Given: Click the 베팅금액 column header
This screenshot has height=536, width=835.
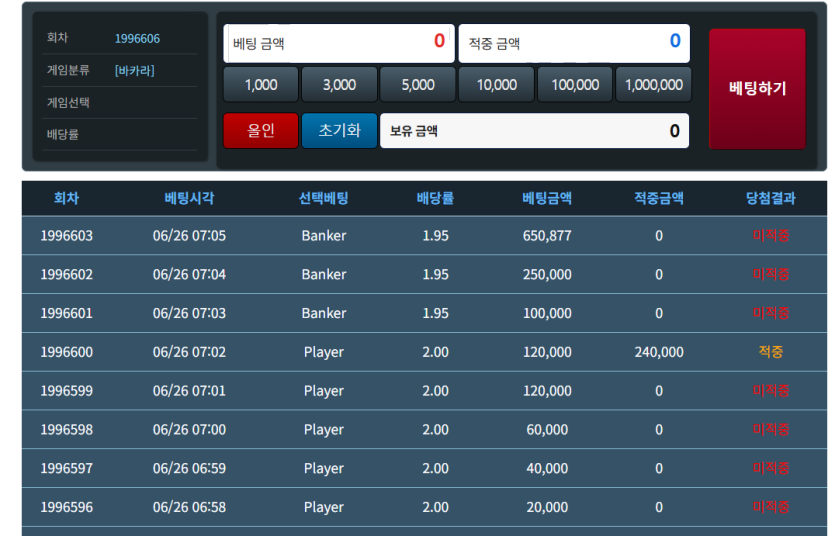Looking at the screenshot, I should (x=547, y=198).
